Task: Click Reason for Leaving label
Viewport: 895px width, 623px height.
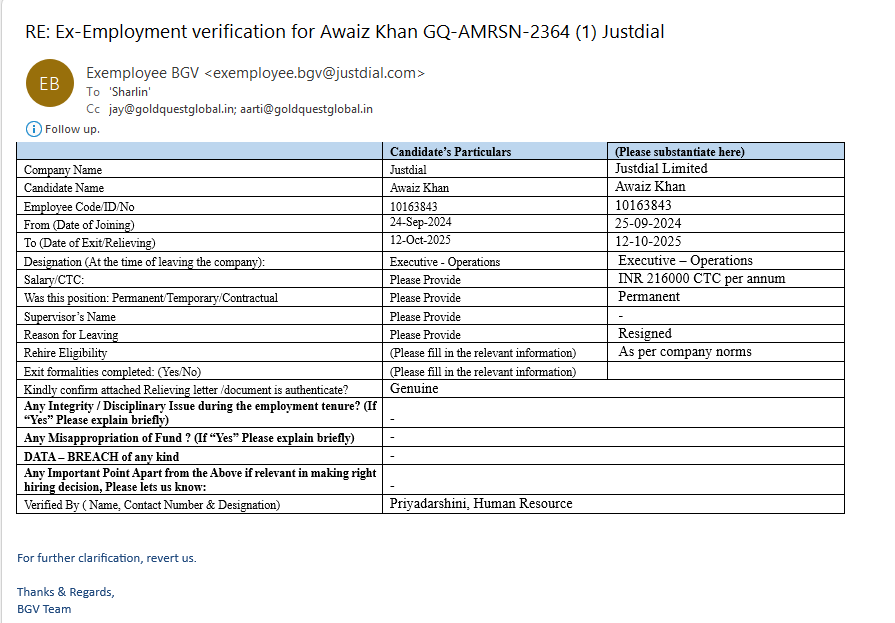Action: click(71, 335)
